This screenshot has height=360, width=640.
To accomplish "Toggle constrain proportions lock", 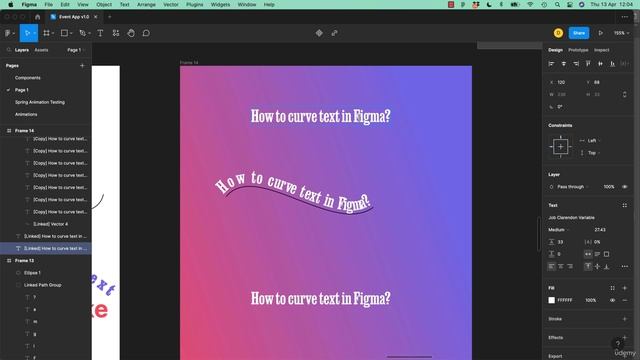I will pos(624,94).
